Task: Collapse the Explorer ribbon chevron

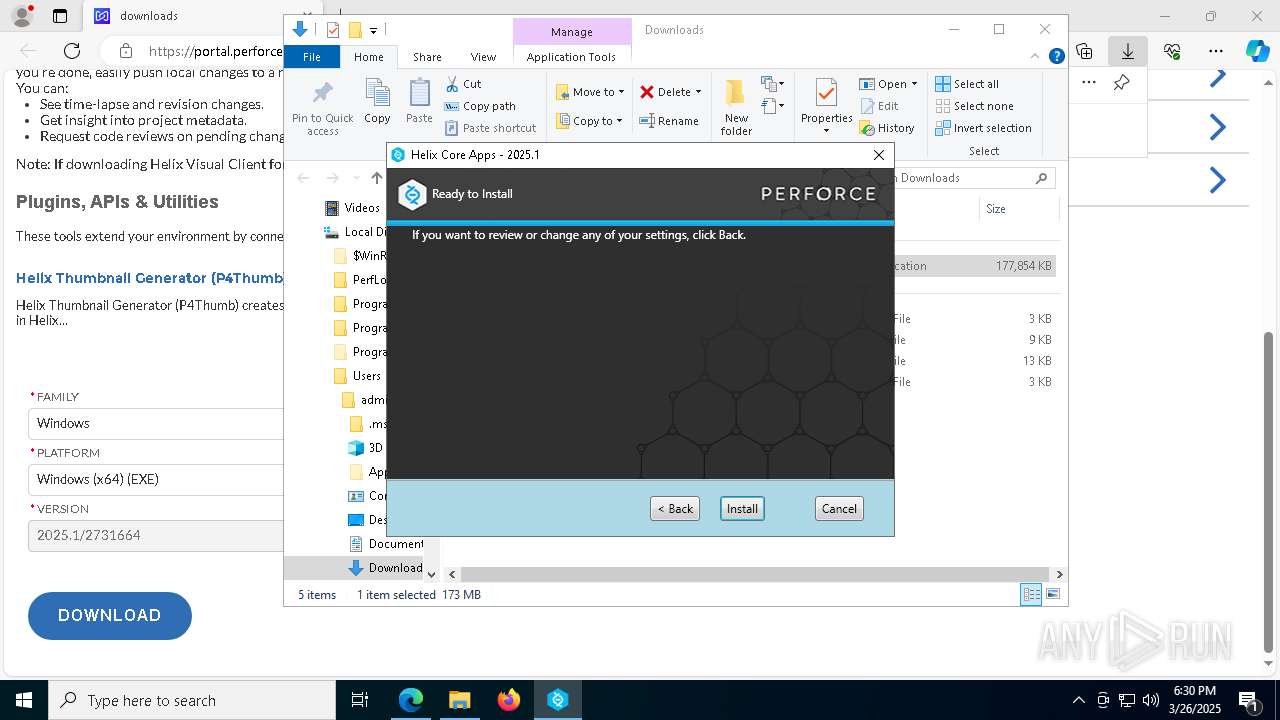Action: coord(1035,56)
